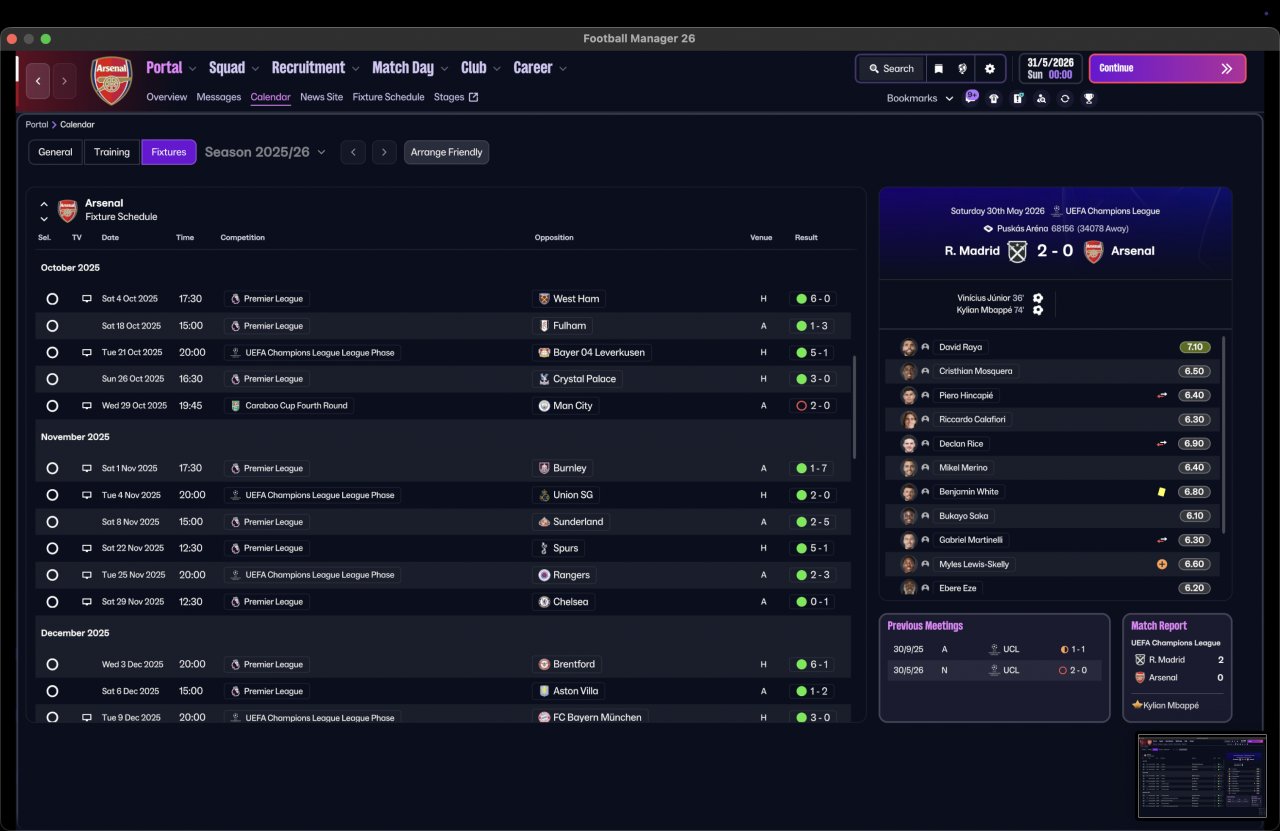This screenshot has width=1280, height=831.
Task: Select the Crystal Palace fixture radio button
Action: pos(52,379)
